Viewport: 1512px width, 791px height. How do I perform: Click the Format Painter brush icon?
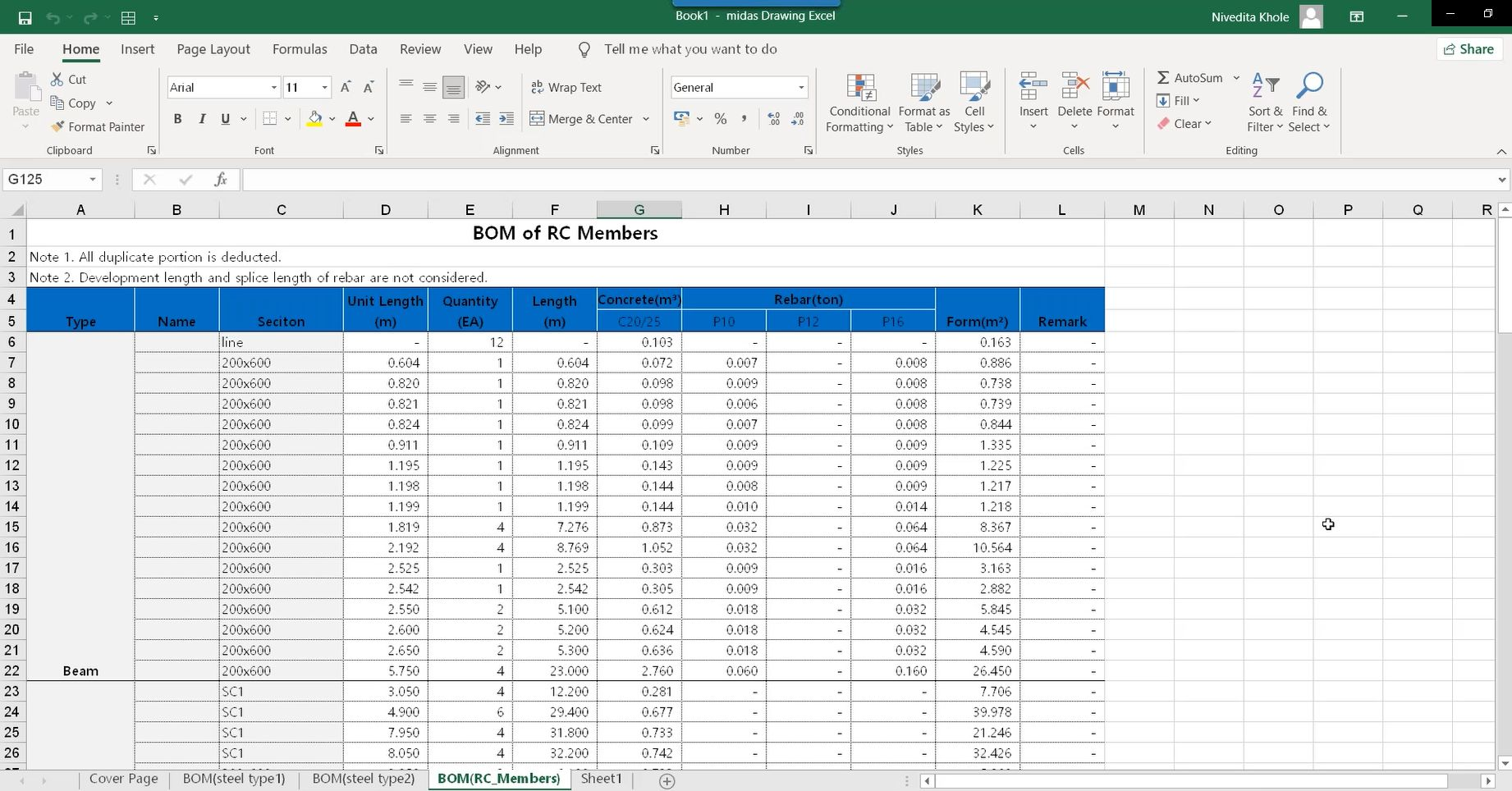coord(57,127)
